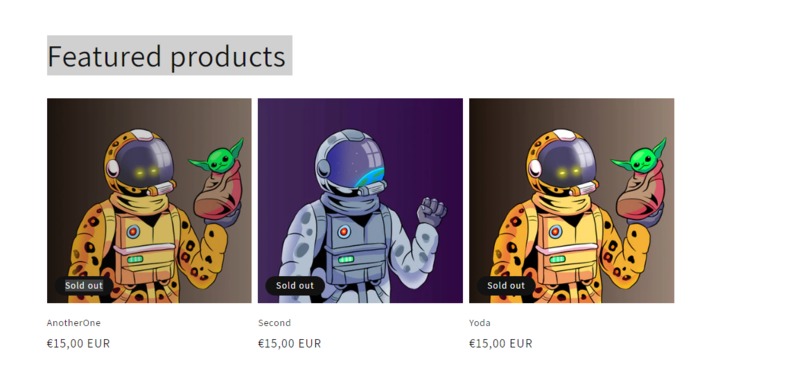Click the green baby Yoda in AnotherOne image

(218, 159)
